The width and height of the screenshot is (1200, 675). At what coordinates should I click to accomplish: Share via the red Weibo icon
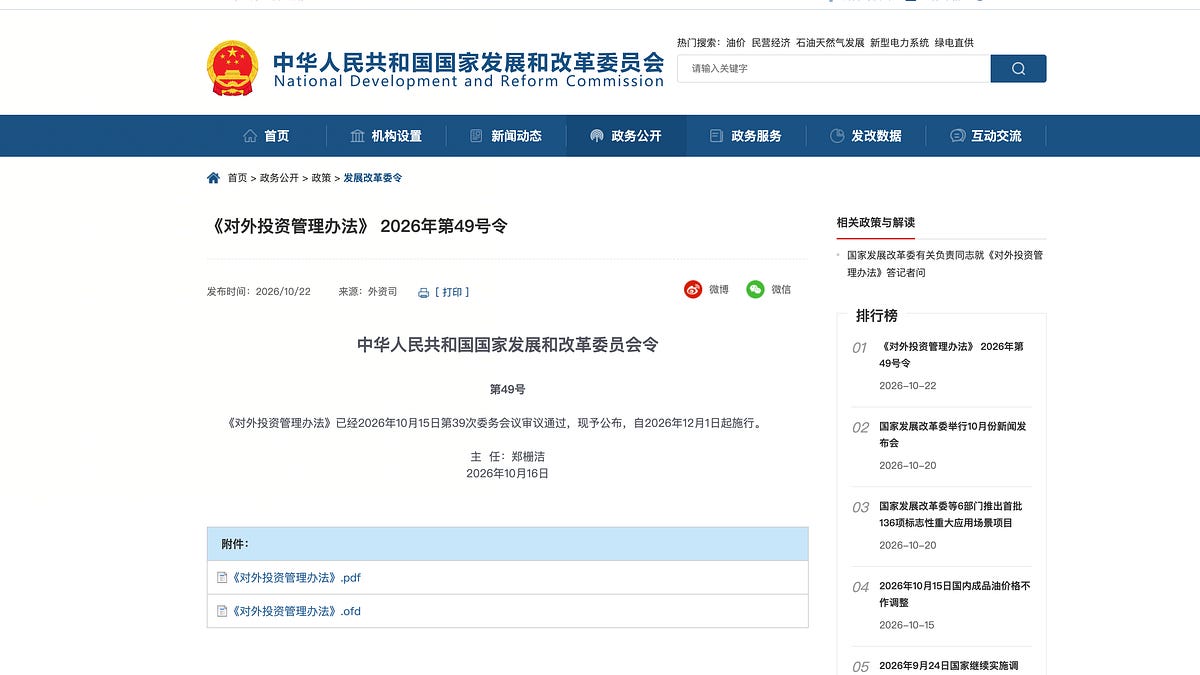693,289
